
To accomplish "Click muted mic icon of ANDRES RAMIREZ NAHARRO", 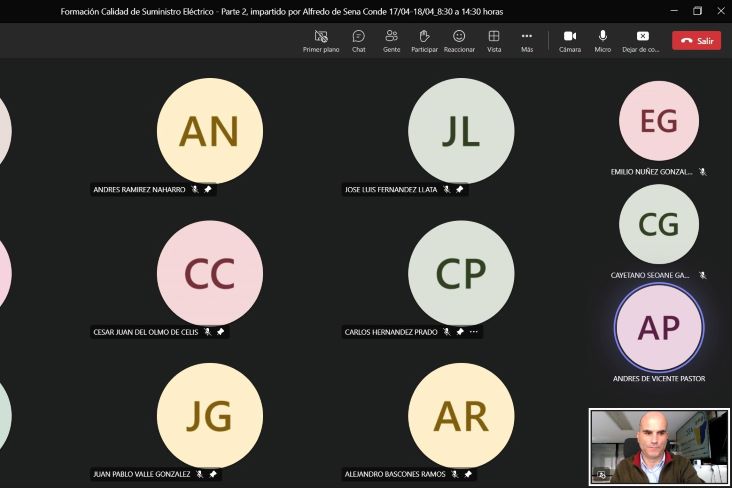I will [195, 189].
